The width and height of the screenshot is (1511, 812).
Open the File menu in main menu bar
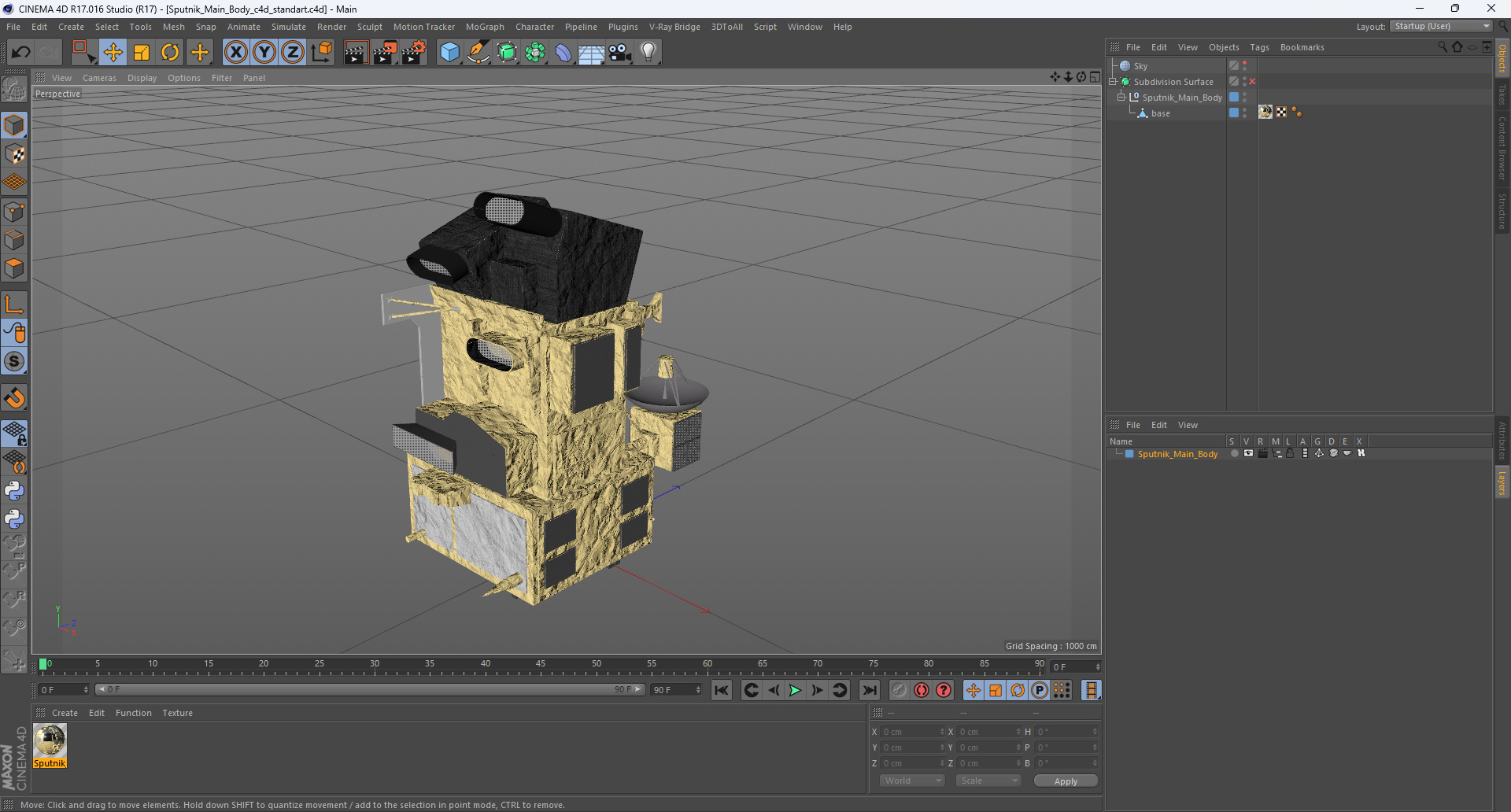click(13, 27)
